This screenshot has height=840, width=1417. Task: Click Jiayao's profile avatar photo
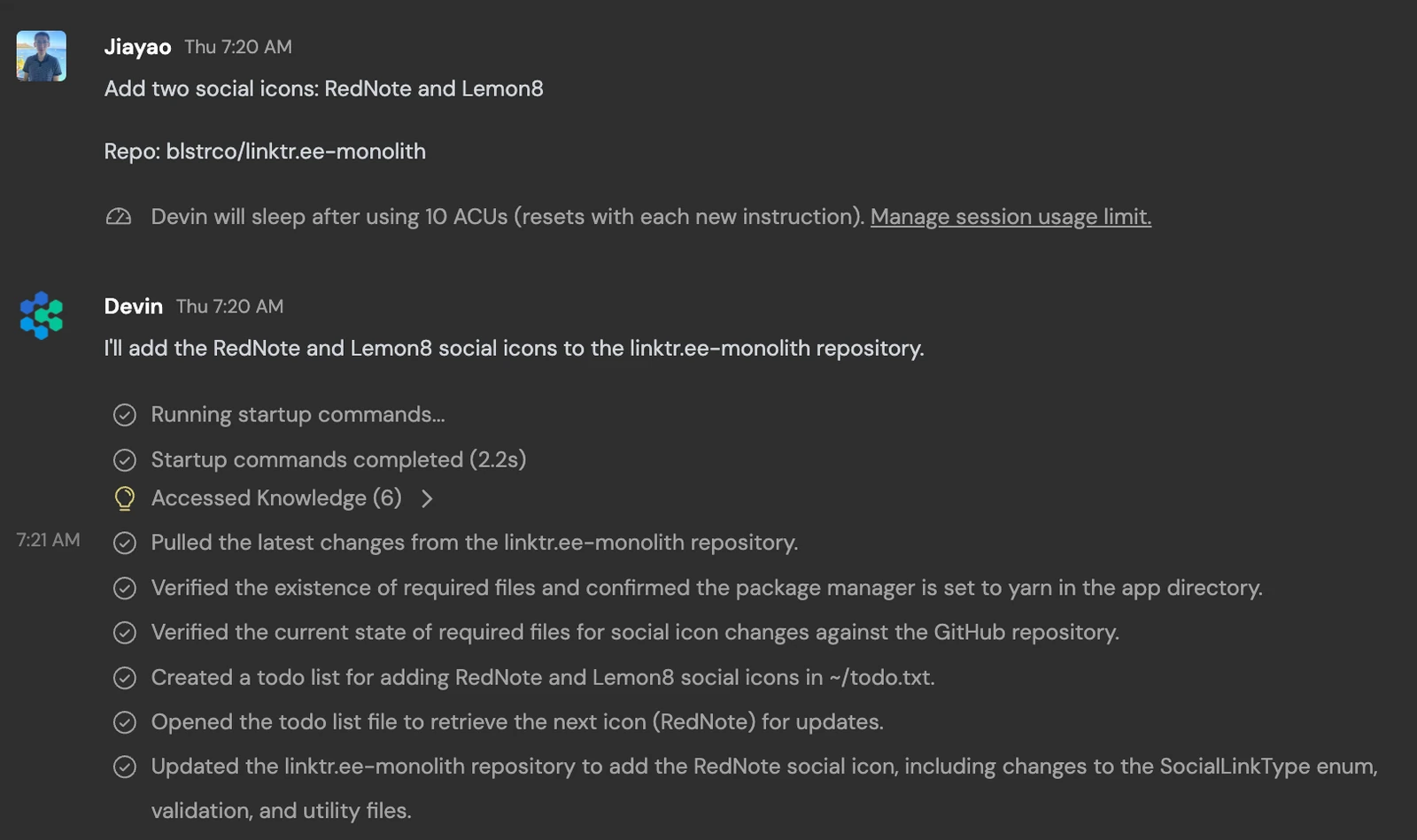pos(41,56)
